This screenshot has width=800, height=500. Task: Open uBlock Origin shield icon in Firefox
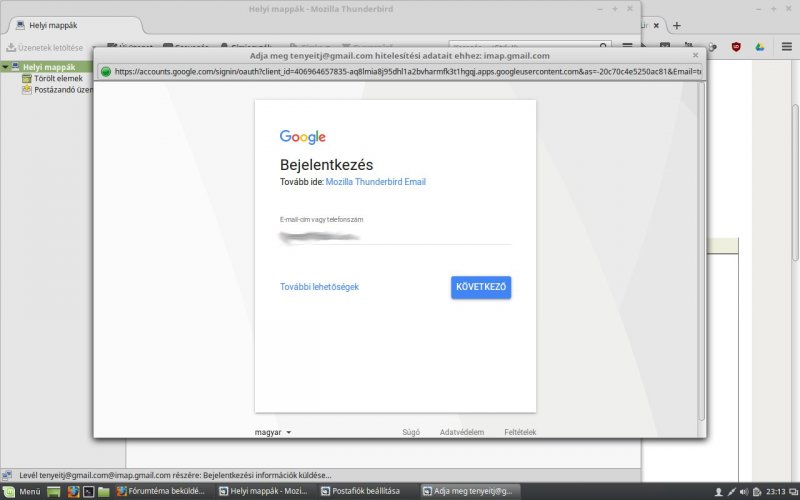click(736, 47)
